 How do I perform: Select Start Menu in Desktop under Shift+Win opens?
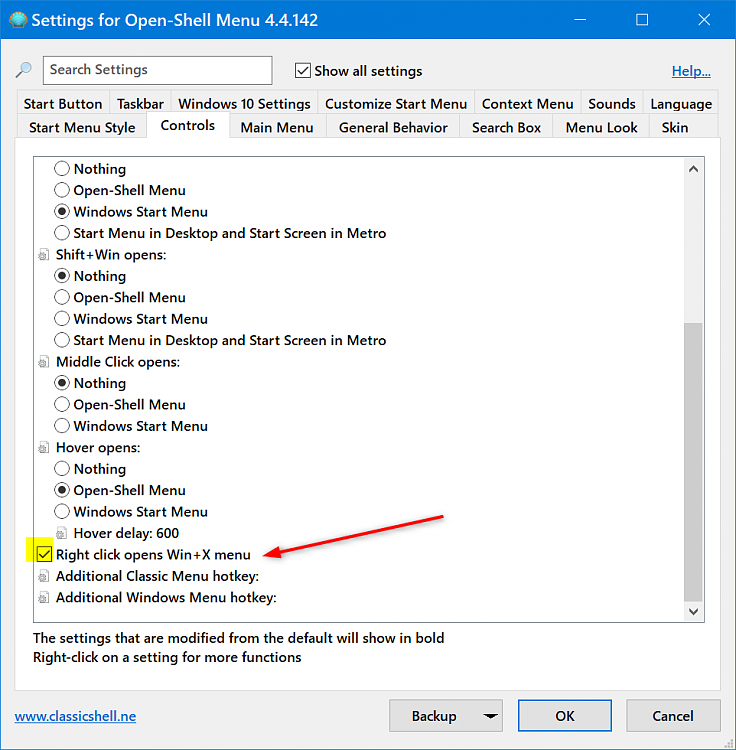(62, 340)
